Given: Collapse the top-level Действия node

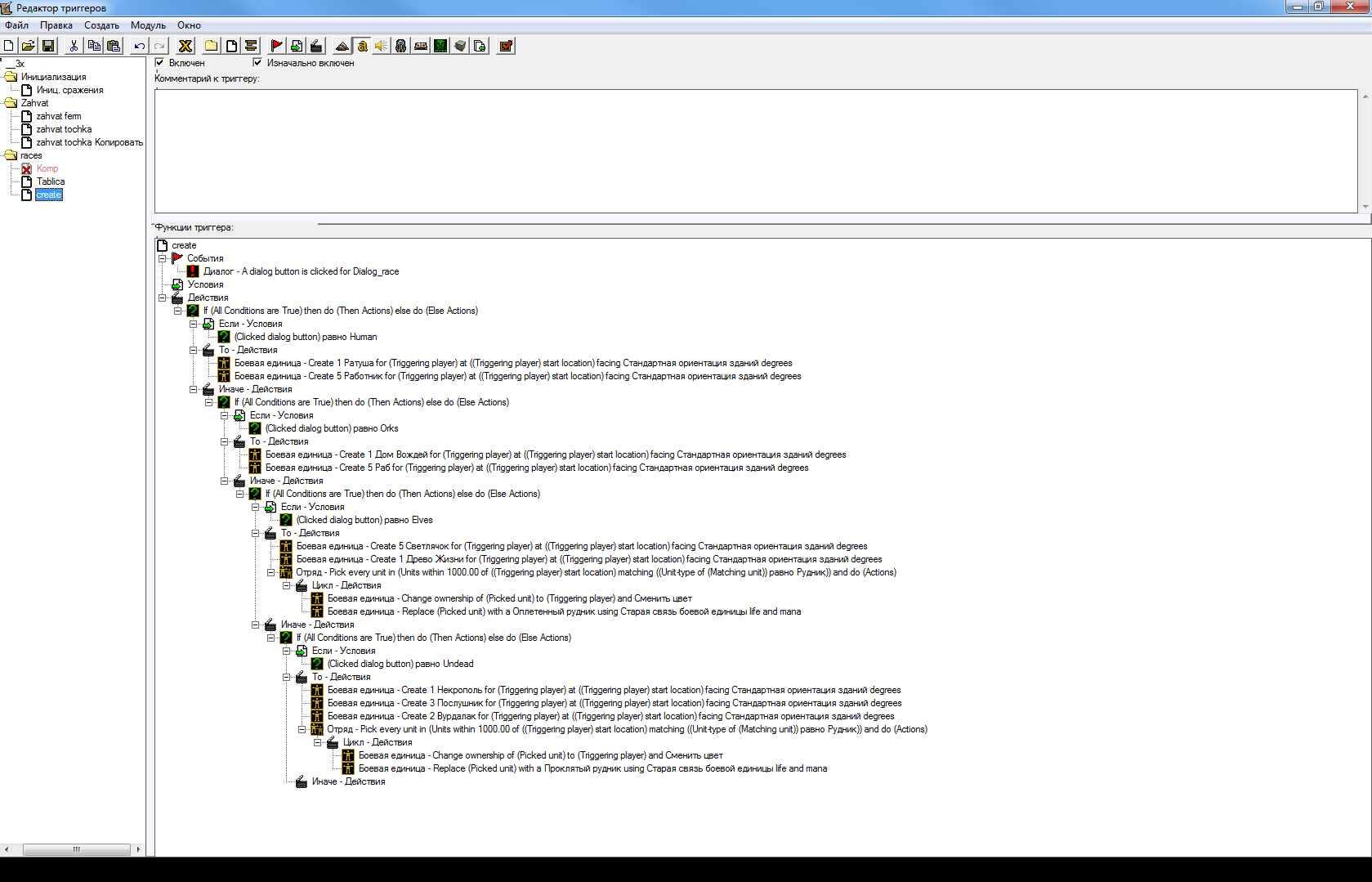Looking at the screenshot, I should (163, 298).
